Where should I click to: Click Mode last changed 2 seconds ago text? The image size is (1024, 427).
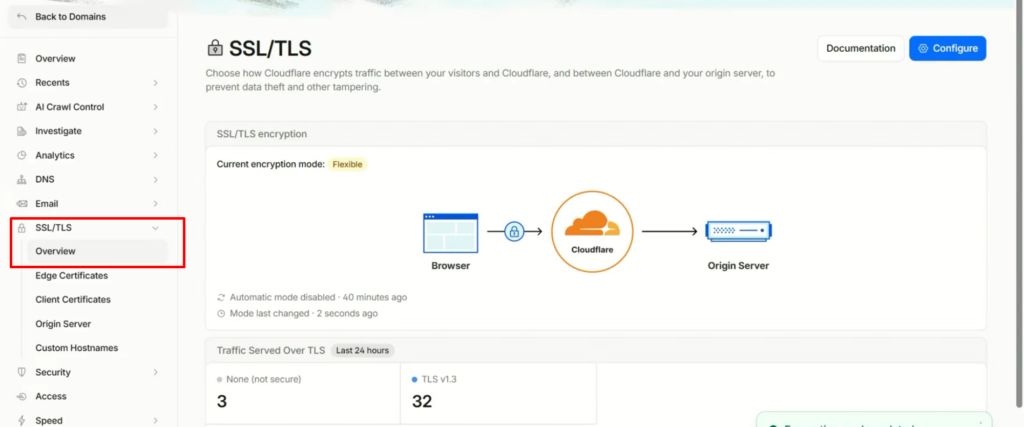click(304, 313)
